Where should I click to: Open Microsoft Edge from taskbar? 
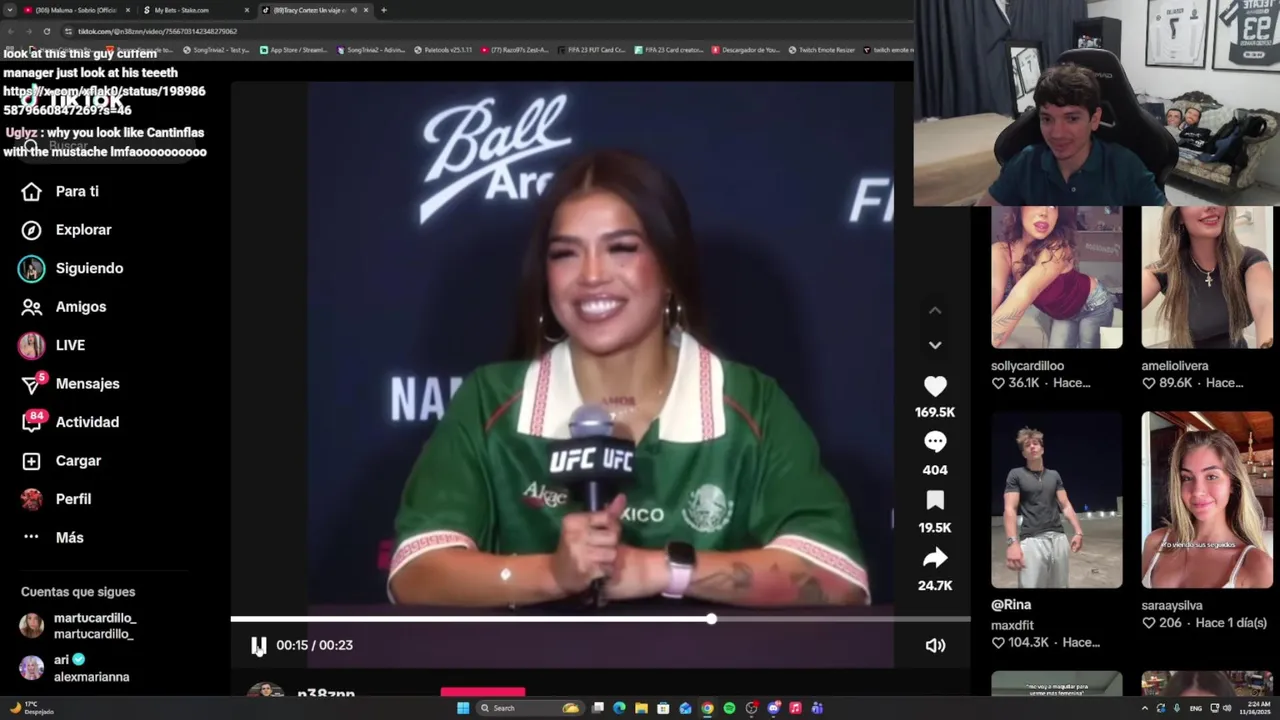[x=619, y=708]
